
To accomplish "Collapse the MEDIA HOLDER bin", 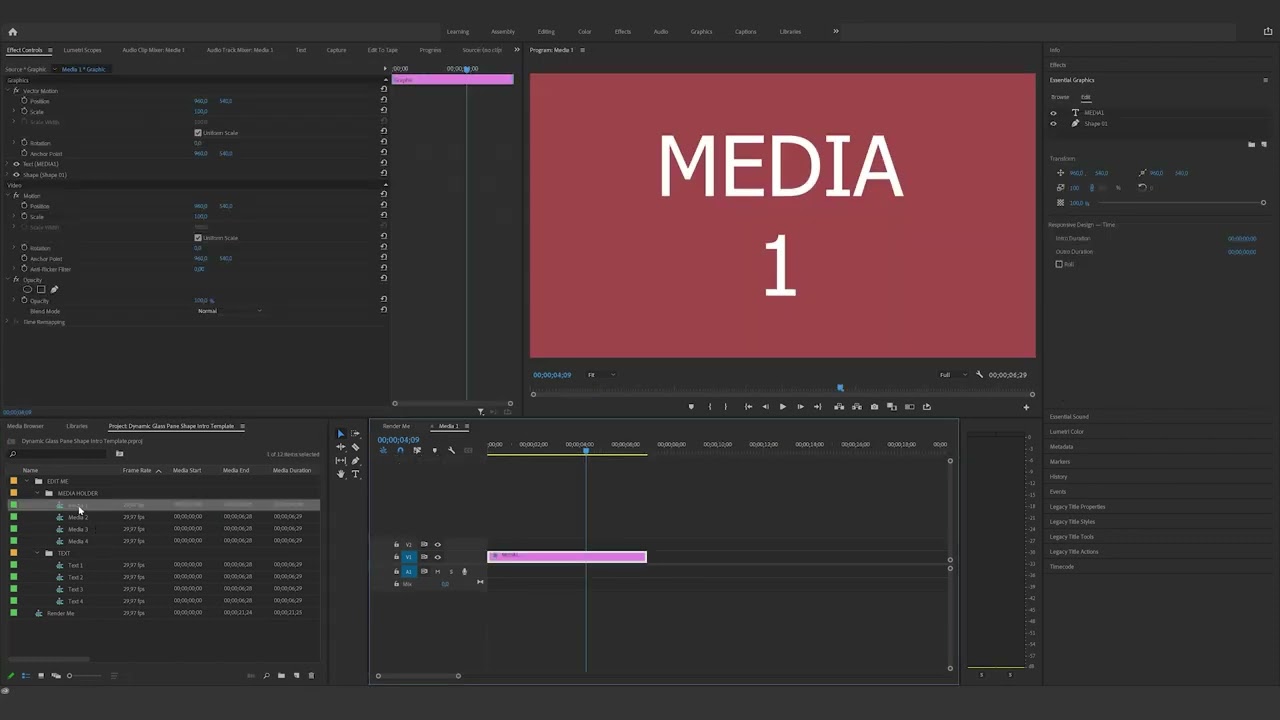I will 37,493.
